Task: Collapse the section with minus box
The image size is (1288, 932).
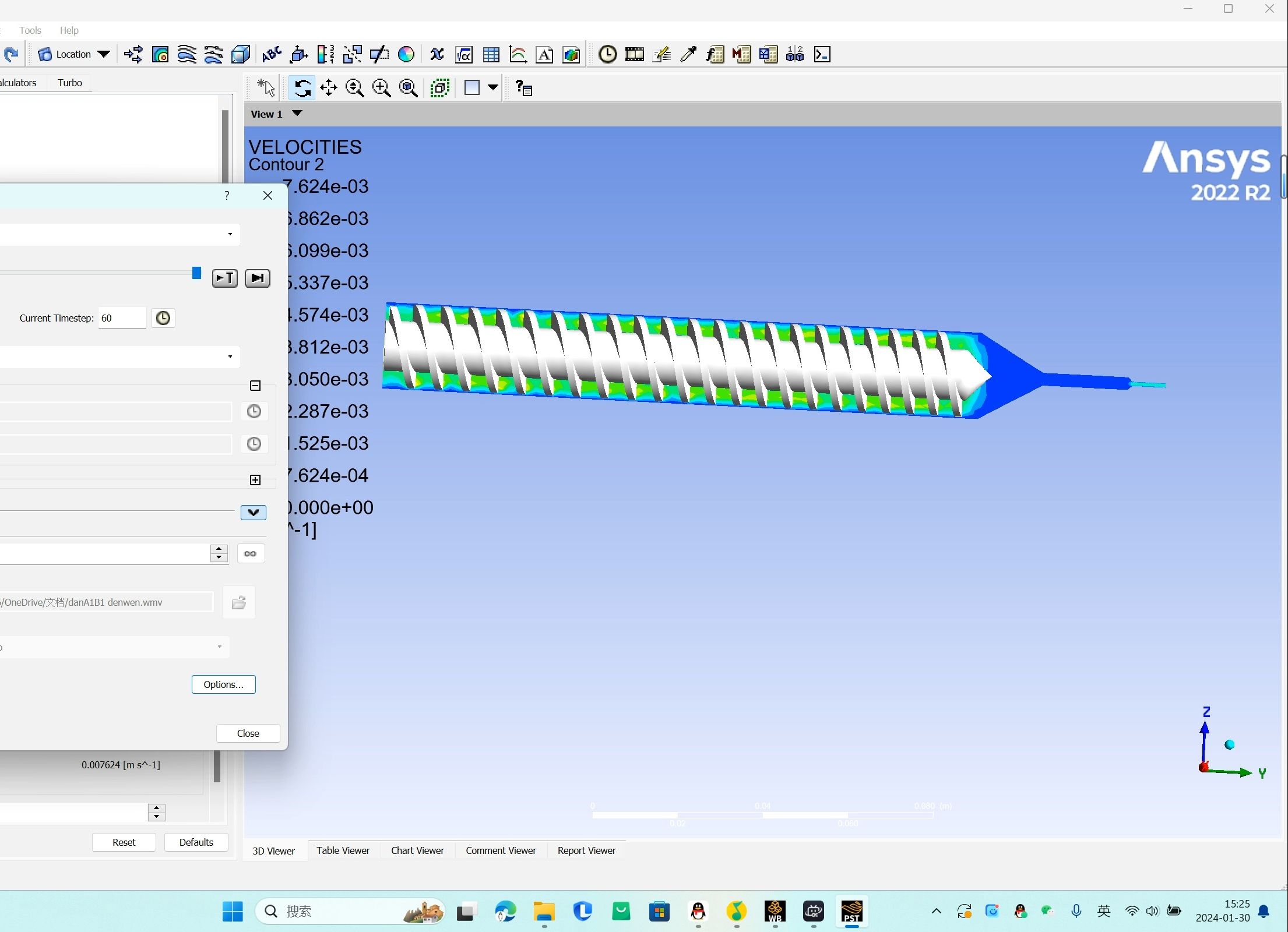Action: click(x=255, y=386)
